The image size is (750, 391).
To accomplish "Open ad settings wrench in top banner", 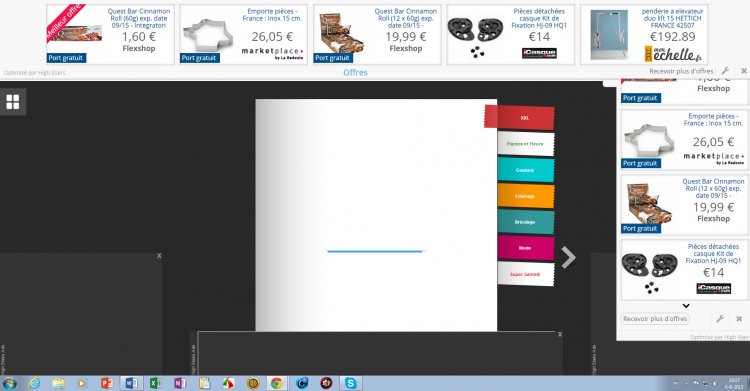I will [x=725, y=71].
